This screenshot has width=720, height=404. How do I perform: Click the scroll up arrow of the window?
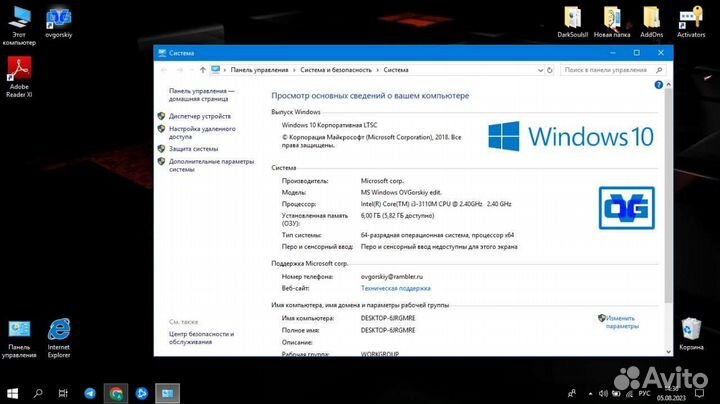tap(669, 85)
